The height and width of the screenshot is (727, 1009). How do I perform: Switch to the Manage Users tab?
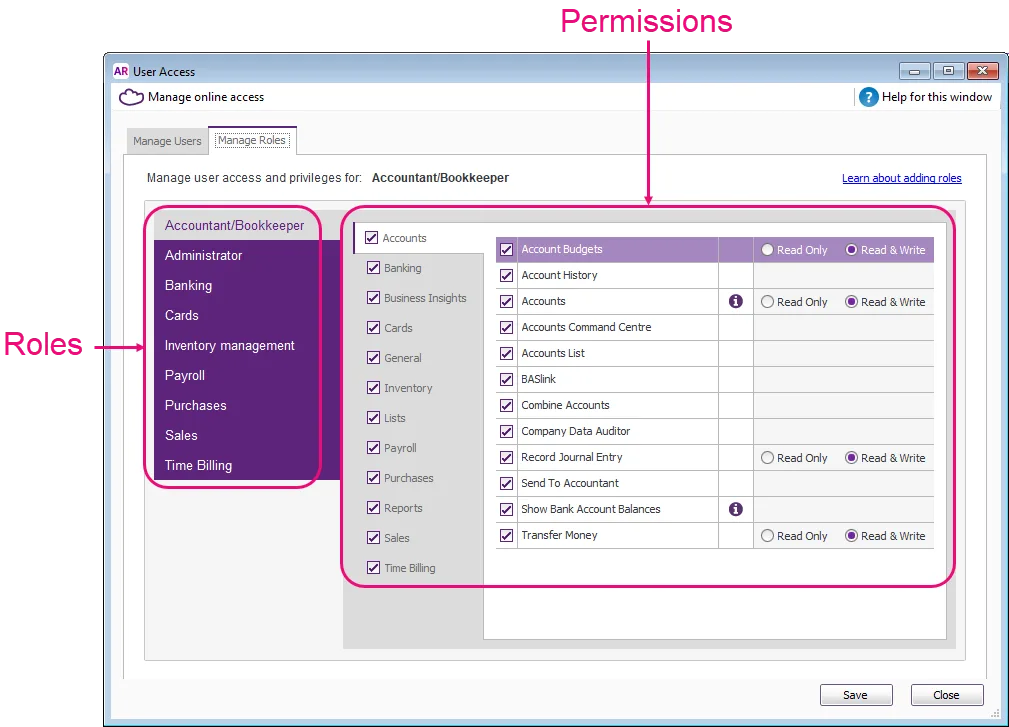click(167, 141)
